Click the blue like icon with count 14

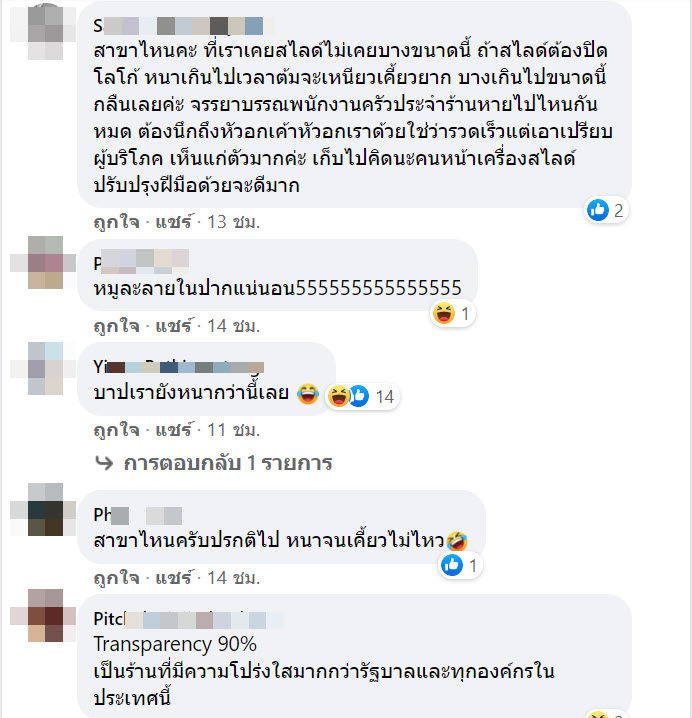coord(360,396)
